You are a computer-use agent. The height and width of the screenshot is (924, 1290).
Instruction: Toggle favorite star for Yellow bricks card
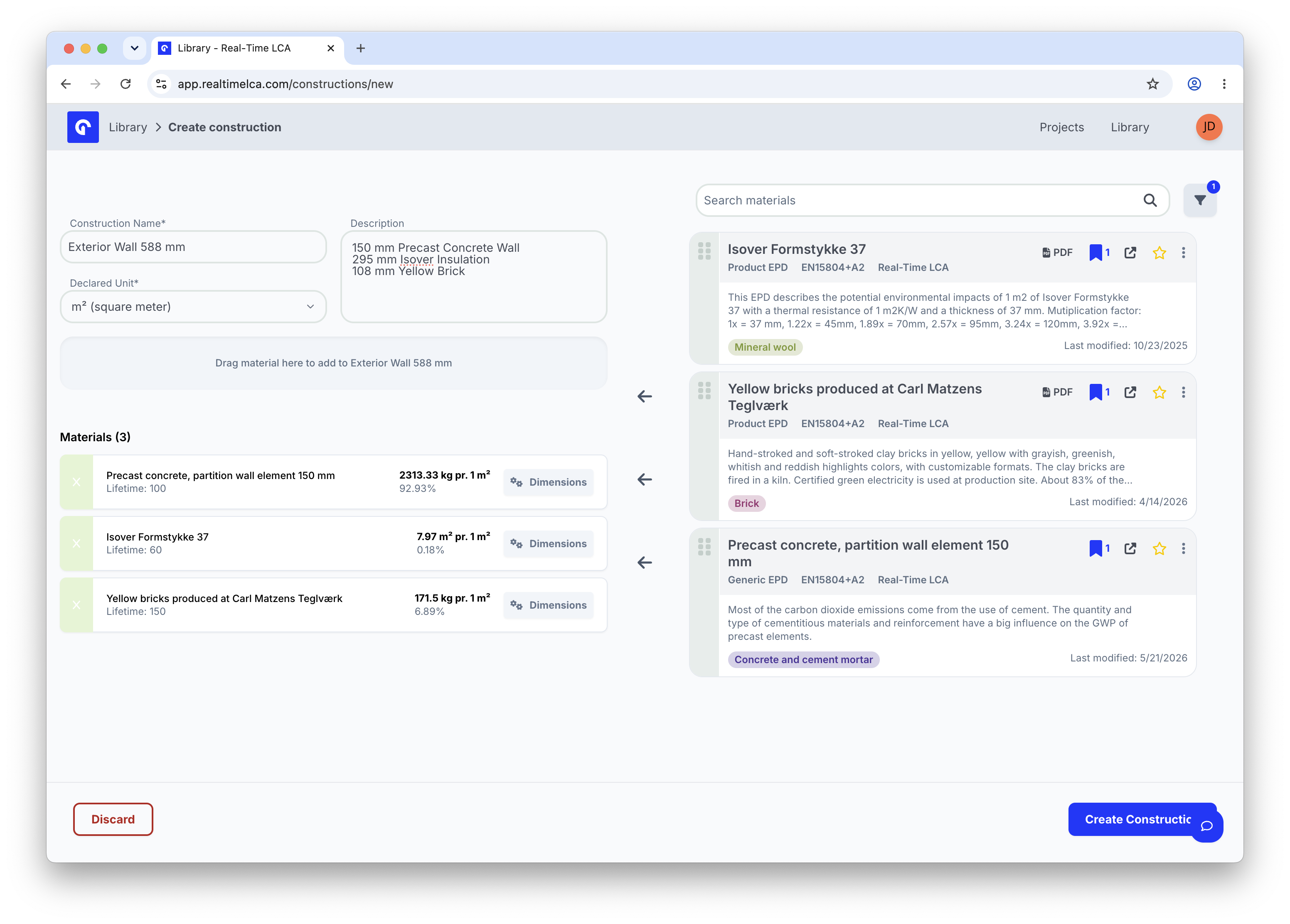pos(1159,392)
